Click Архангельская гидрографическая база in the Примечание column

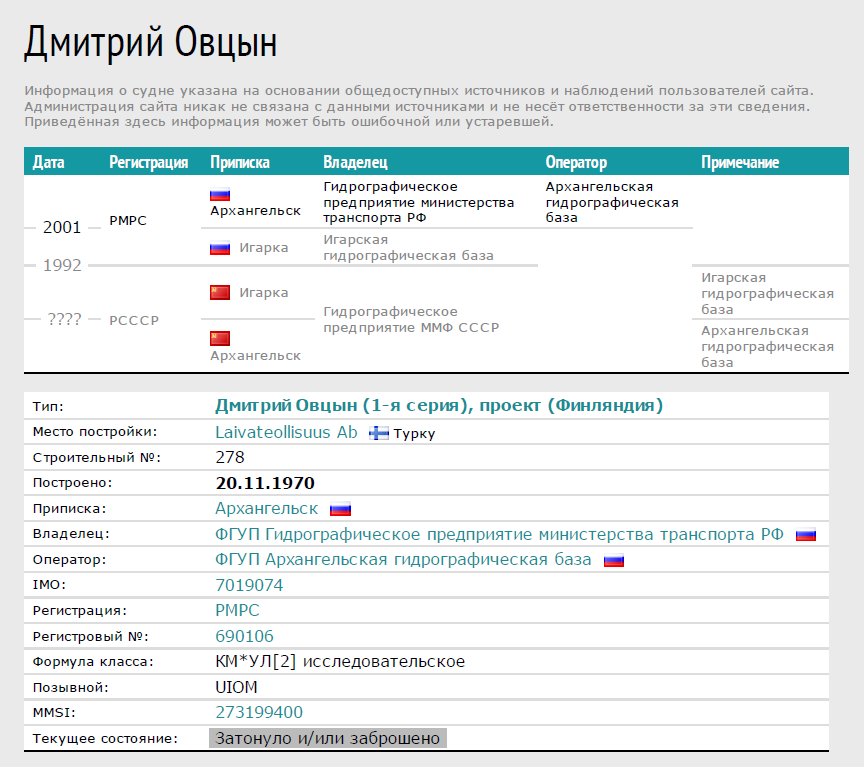(x=768, y=347)
